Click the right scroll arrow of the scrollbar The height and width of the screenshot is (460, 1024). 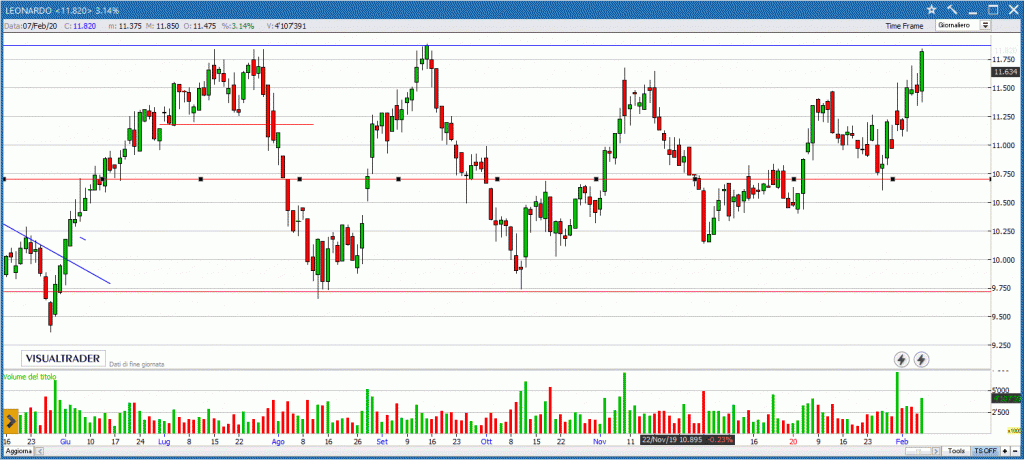(936, 451)
